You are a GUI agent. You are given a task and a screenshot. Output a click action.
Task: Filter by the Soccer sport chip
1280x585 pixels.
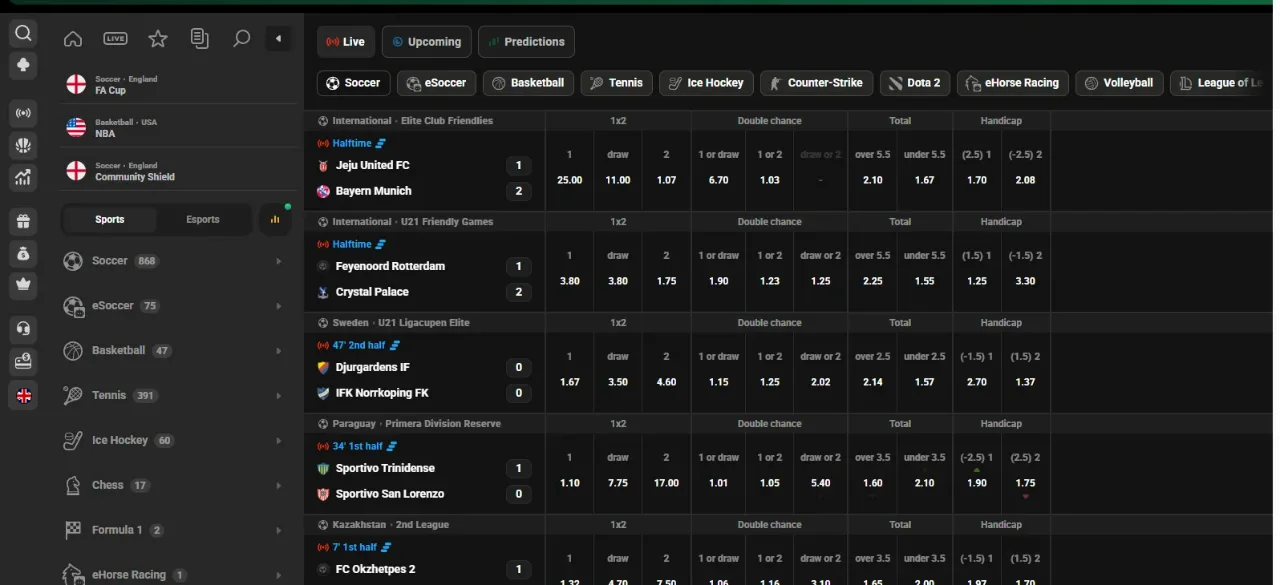354,83
